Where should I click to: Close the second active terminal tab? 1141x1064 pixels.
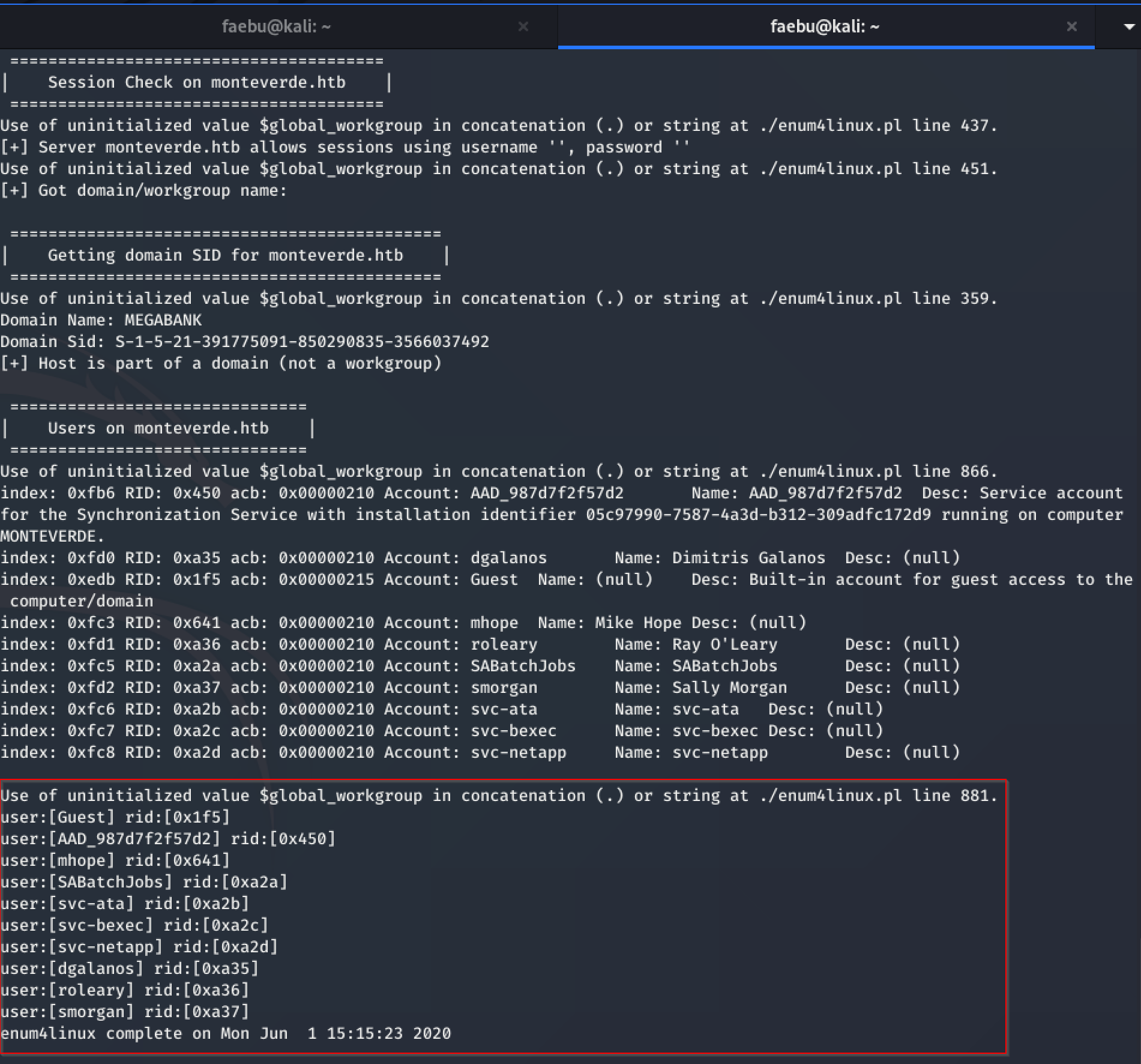coord(1072,26)
